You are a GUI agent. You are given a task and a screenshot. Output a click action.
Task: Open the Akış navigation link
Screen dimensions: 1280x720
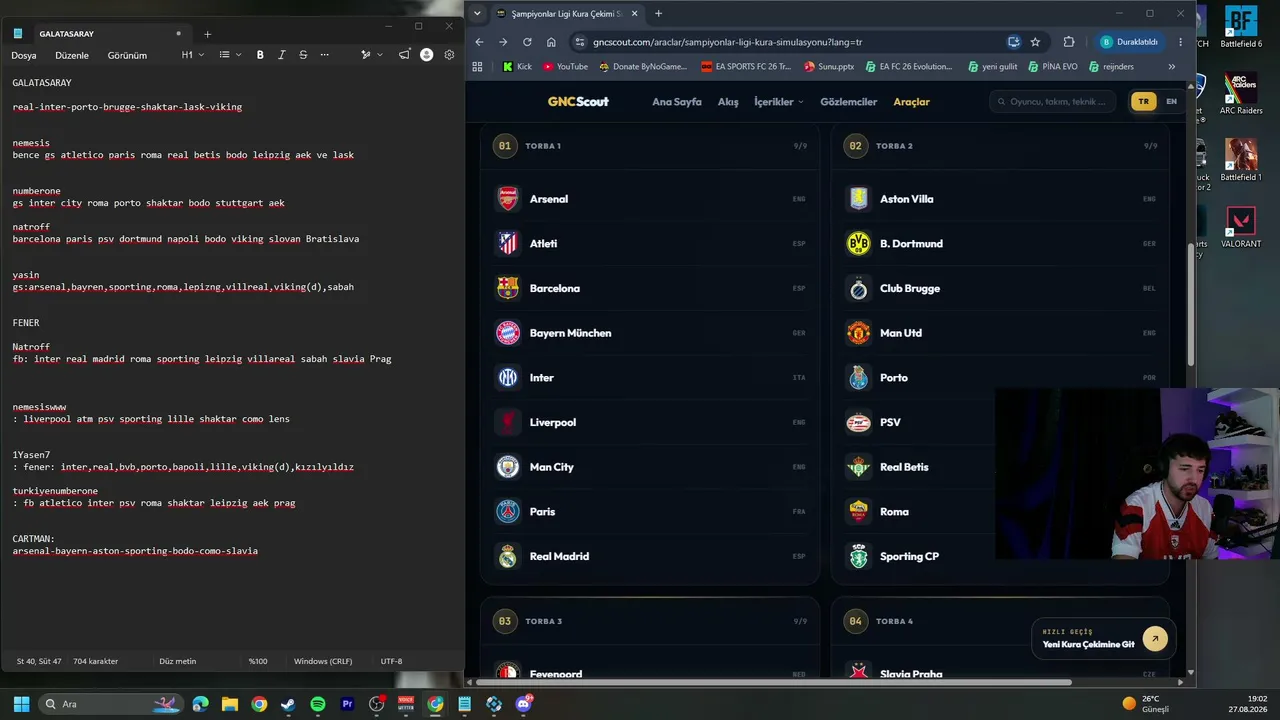coord(728,102)
